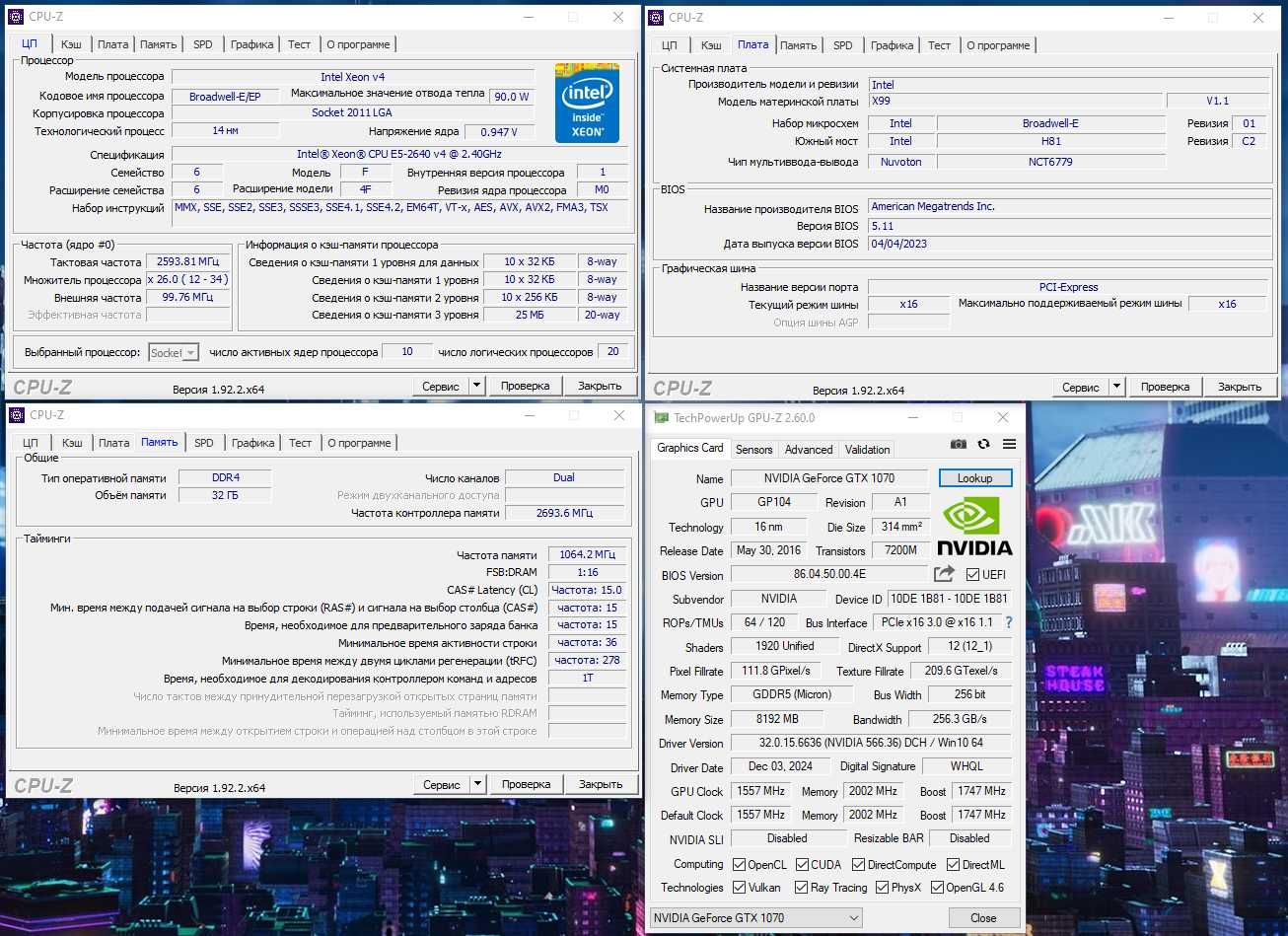
Task: Click Сервис button in the Память window
Action: point(442,784)
